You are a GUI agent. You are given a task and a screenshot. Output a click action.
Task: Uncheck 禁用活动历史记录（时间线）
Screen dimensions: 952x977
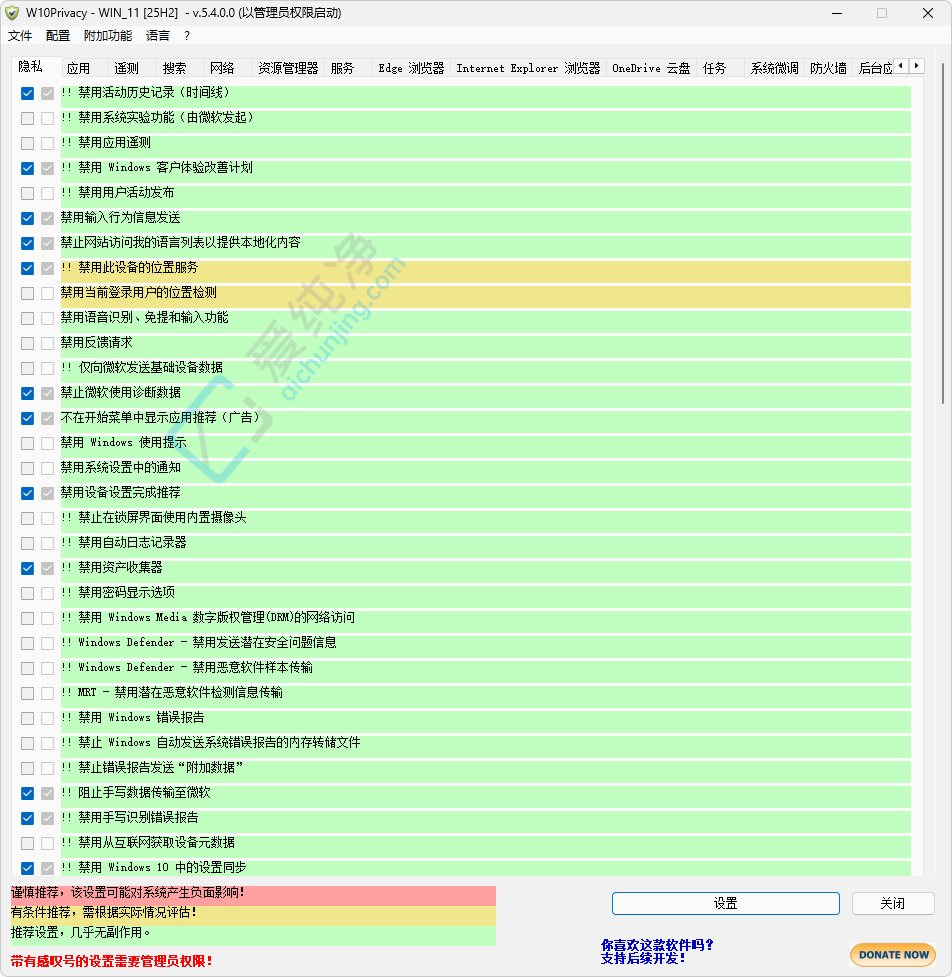click(x=27, y=93)
